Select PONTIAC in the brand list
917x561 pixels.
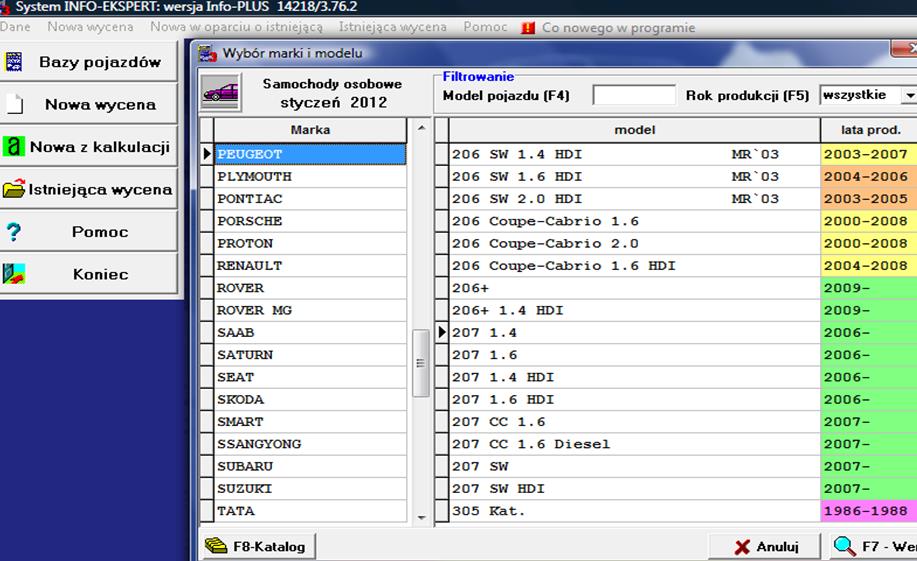click(310, 199)
